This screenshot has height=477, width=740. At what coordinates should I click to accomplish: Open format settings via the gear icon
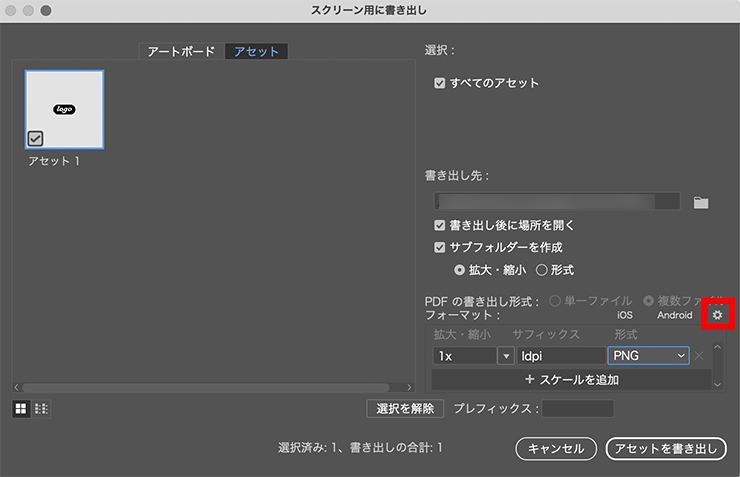coord(717,315)
